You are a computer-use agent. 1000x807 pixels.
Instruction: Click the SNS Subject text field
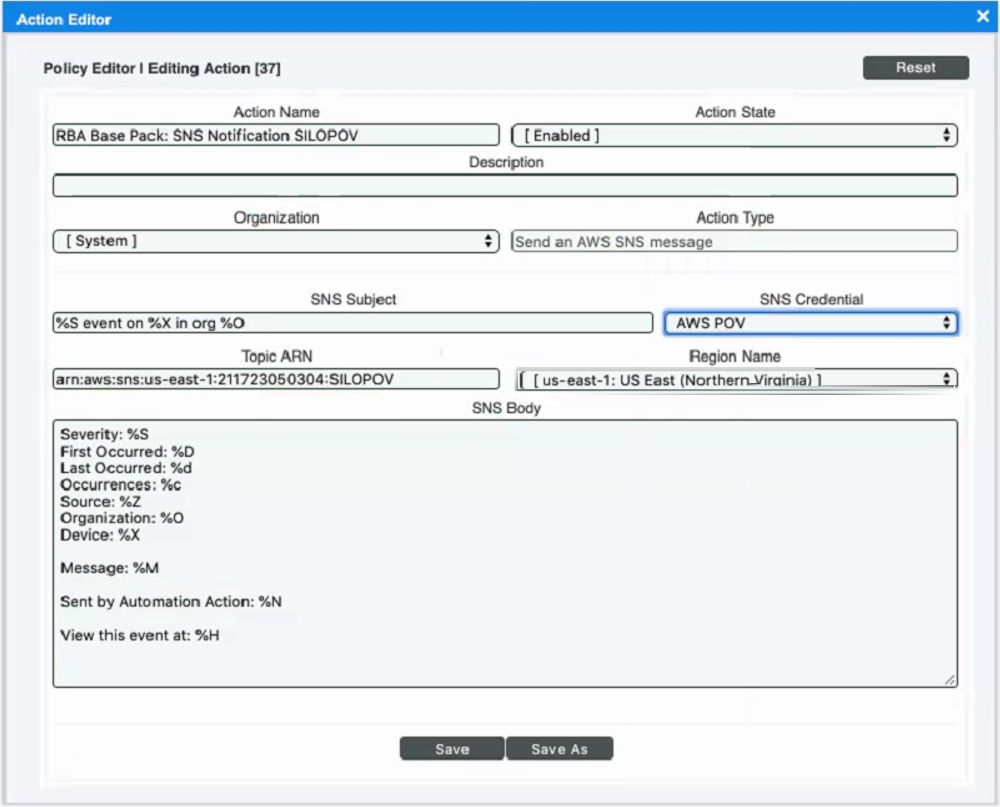coord(352,323)
